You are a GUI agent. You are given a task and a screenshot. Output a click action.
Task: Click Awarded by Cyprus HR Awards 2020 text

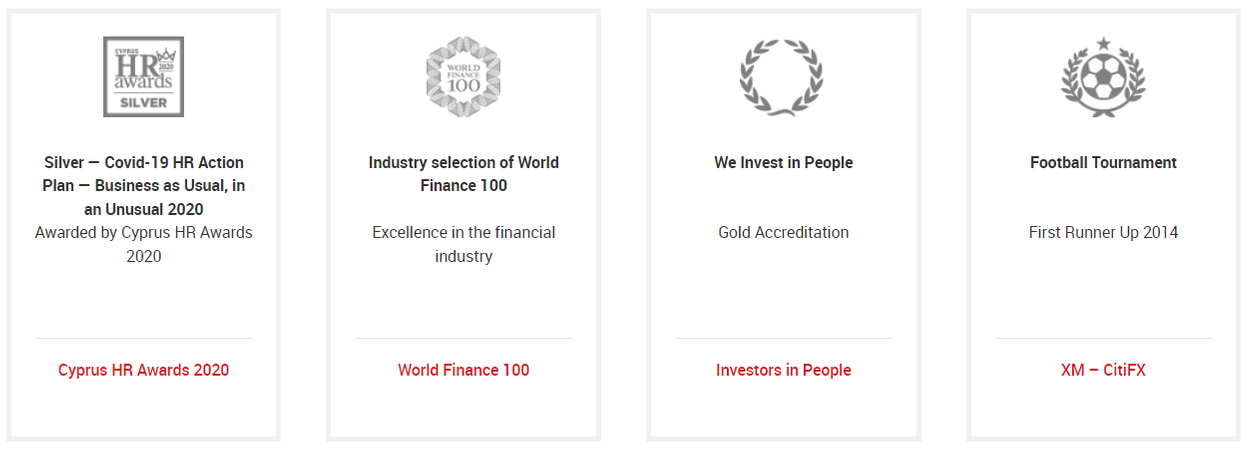(x=143, y=244)
